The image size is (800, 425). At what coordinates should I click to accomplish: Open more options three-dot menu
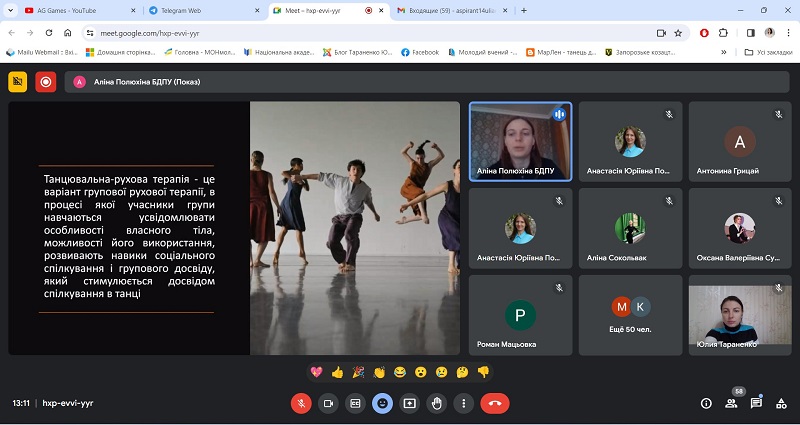[463, 404]
